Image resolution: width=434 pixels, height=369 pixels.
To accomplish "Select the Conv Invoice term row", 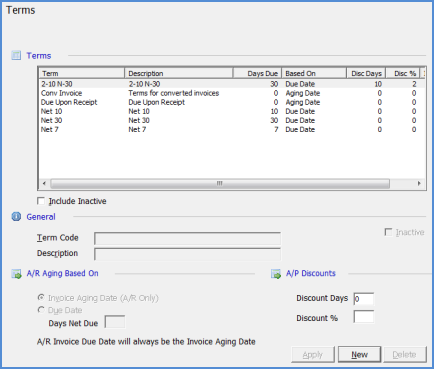I will click(x=232, y=93).
